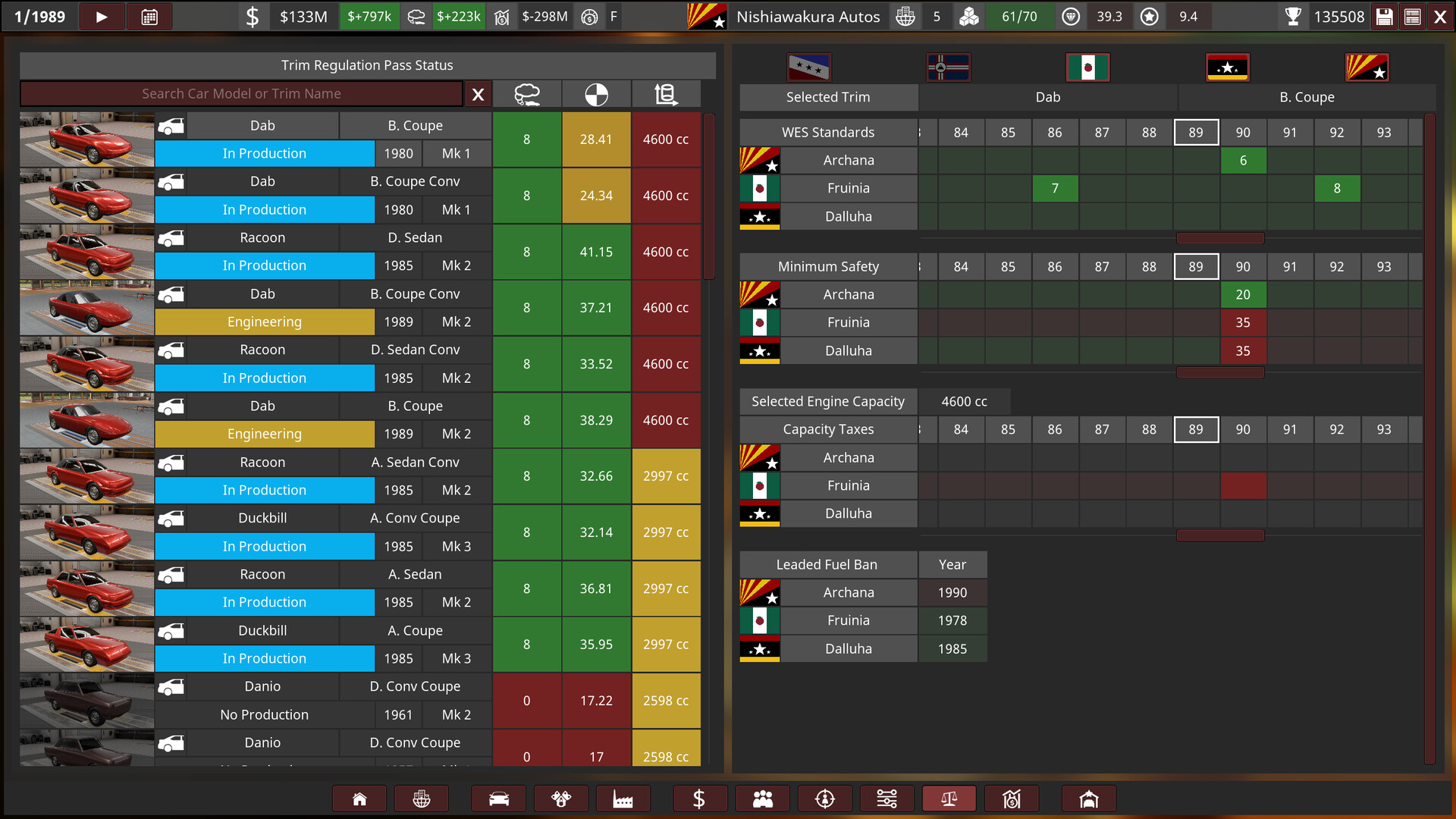The width and height of the screenshot is (1456, 819).
Task: Switch to the B. Coupe trim tab
Action: (1306, 97)
